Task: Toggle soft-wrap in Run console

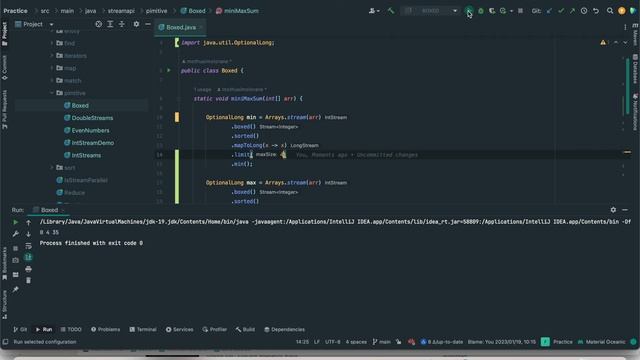Action: 28,246
